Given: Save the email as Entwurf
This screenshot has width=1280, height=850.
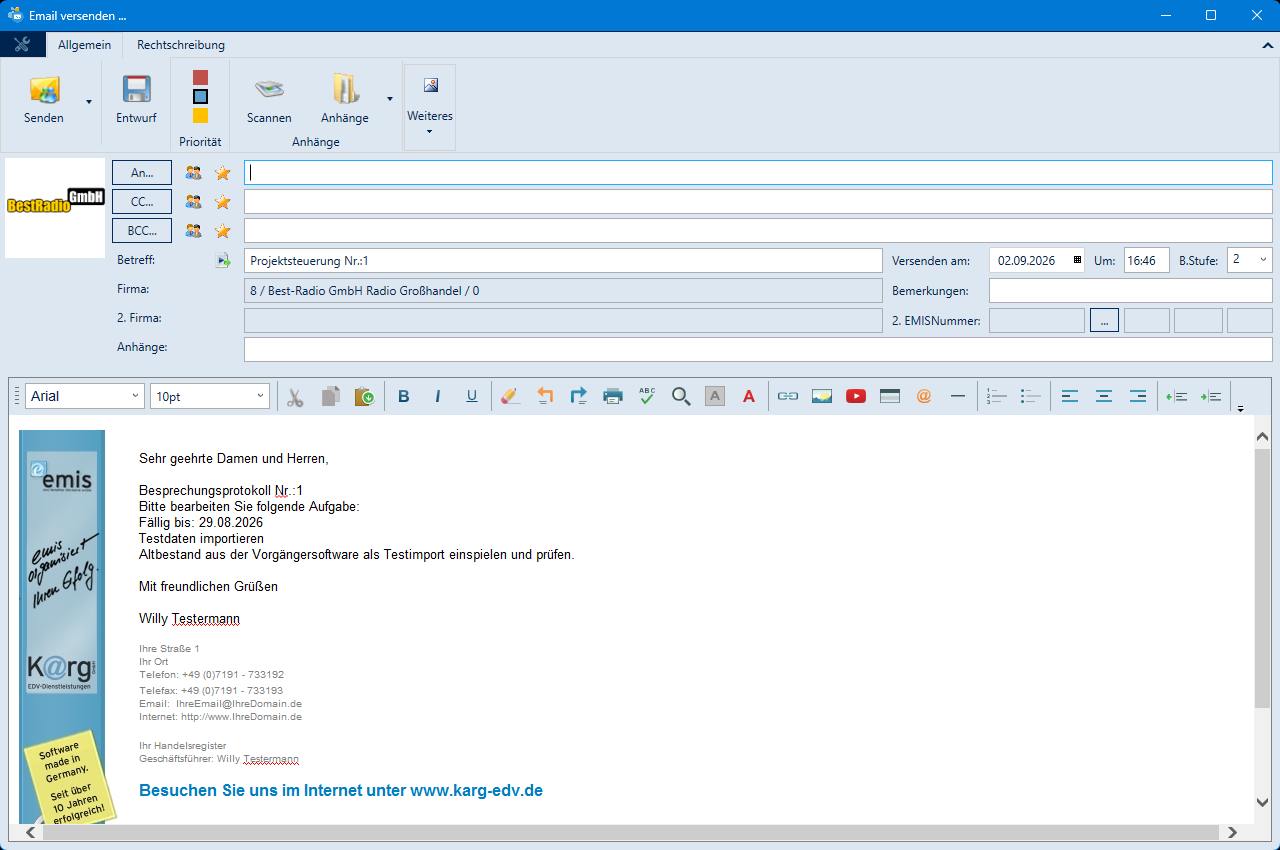Looking at the screenshot, I should (x=136, y=100).
